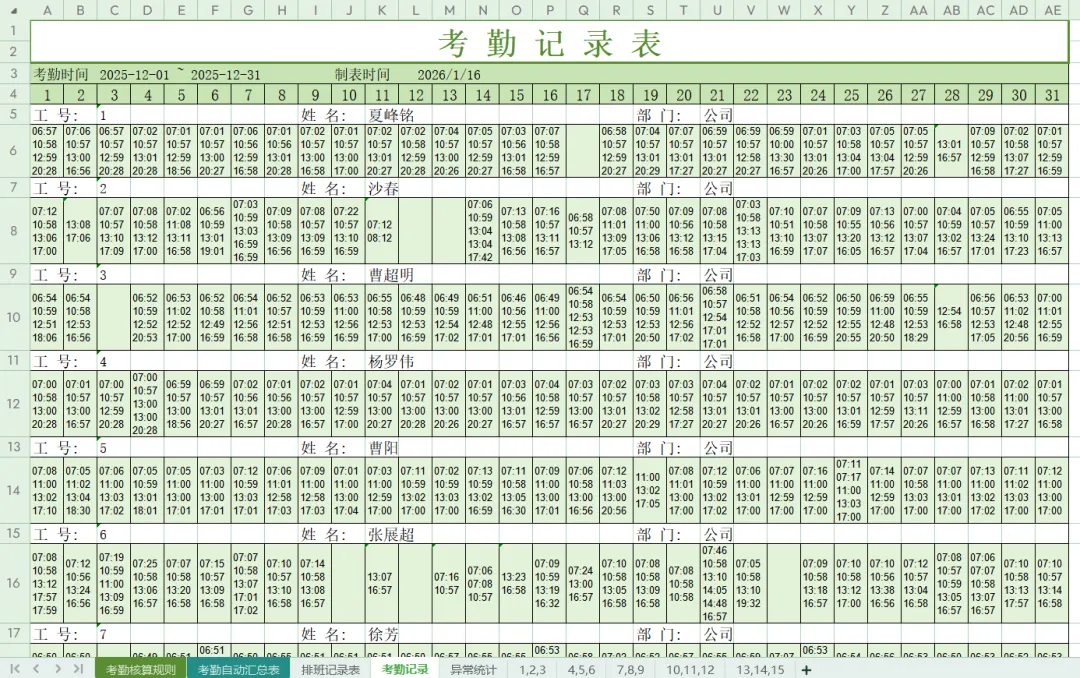Open the 排班记录表 sheet tab
Screen dimensions: 1080x678
(x=331, y=670)
